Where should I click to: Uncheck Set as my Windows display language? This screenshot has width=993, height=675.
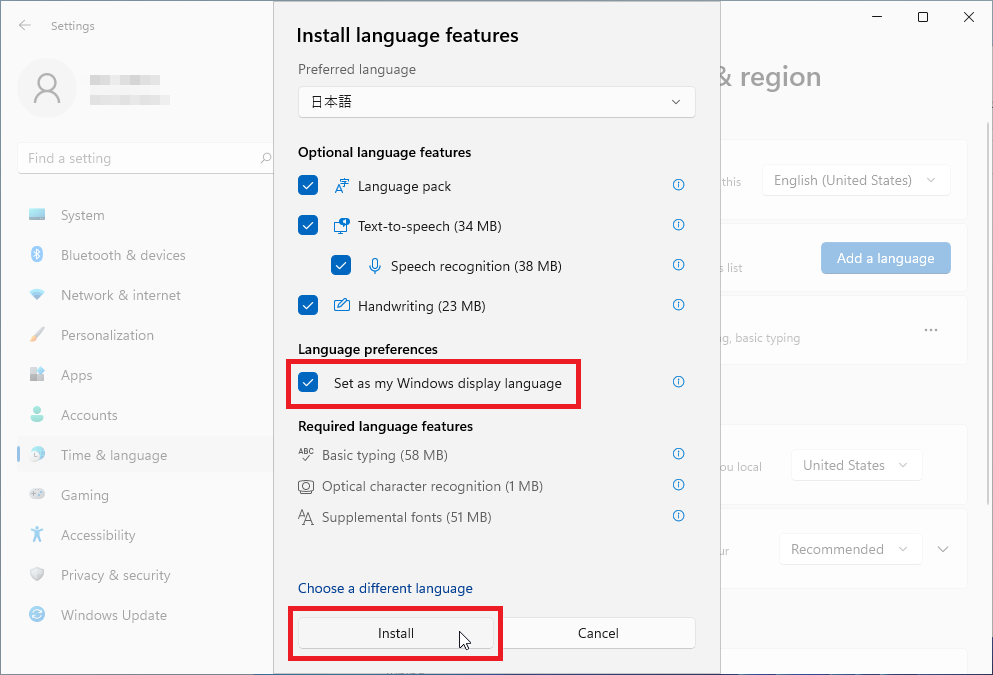pyautogui.click(x=308, y=382)
